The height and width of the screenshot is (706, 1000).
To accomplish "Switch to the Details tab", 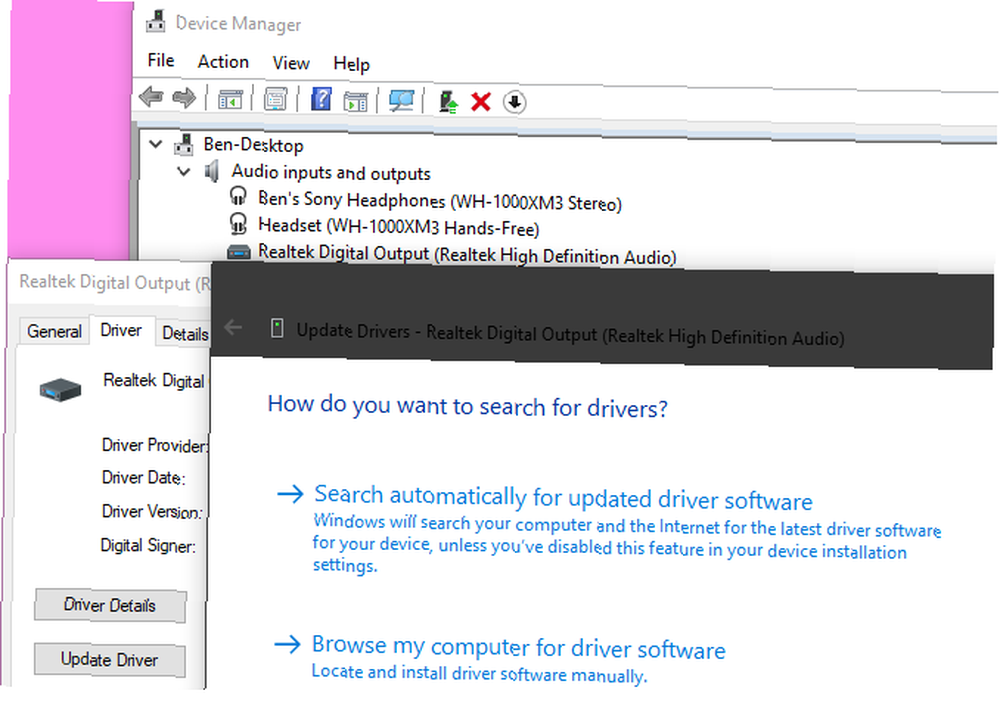I will point(184,334).
